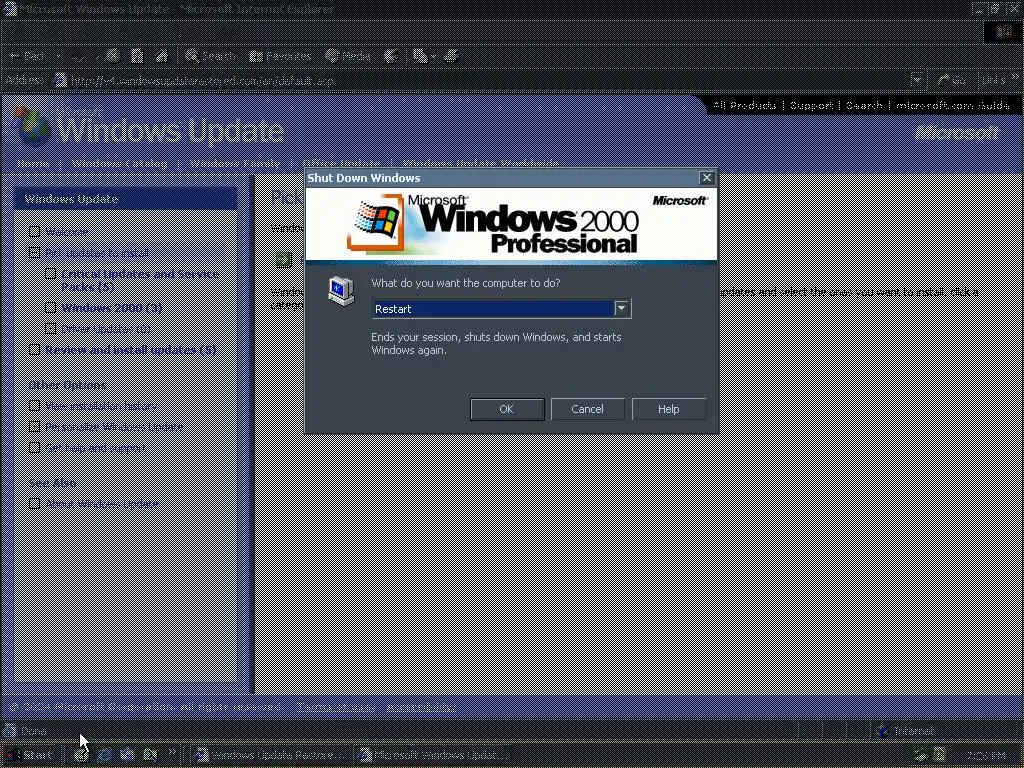The width and height of the screenshot is (1024, 768).
Task: Open the Windows 2000 (3) link
Action: point(112,308)
